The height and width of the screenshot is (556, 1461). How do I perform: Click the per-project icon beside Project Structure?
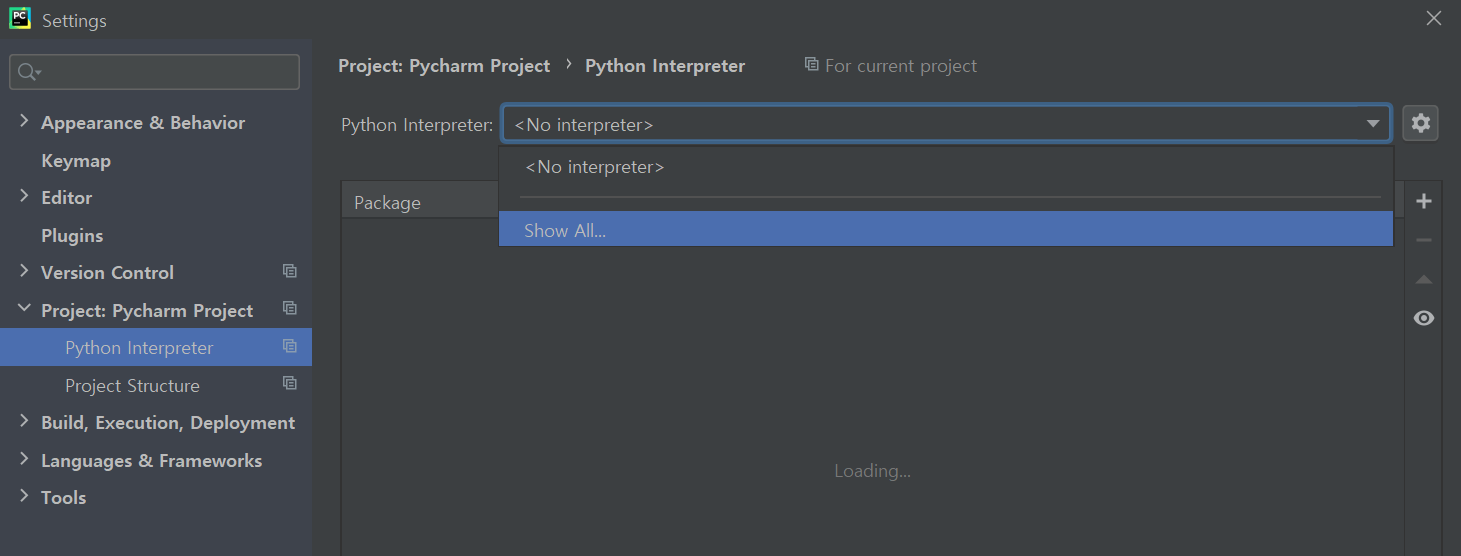(x=290, y=384)
